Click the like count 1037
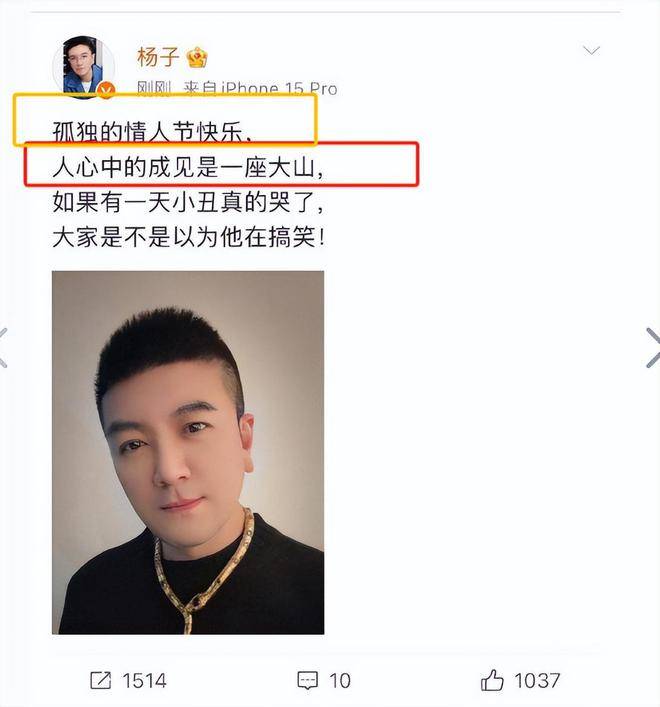 (x=537, y=680)
